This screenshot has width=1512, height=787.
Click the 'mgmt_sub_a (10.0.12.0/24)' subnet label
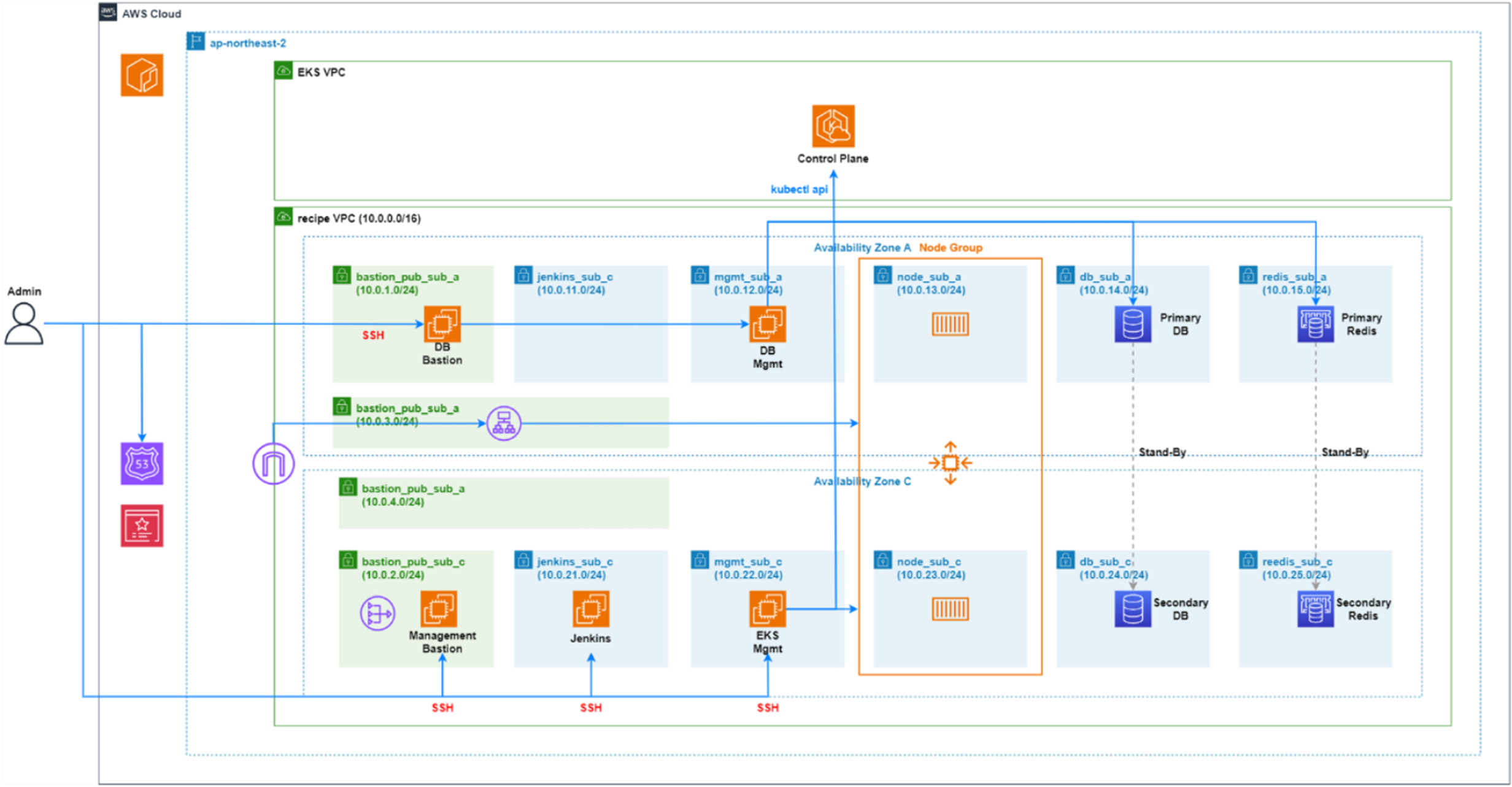pos(748,283)
